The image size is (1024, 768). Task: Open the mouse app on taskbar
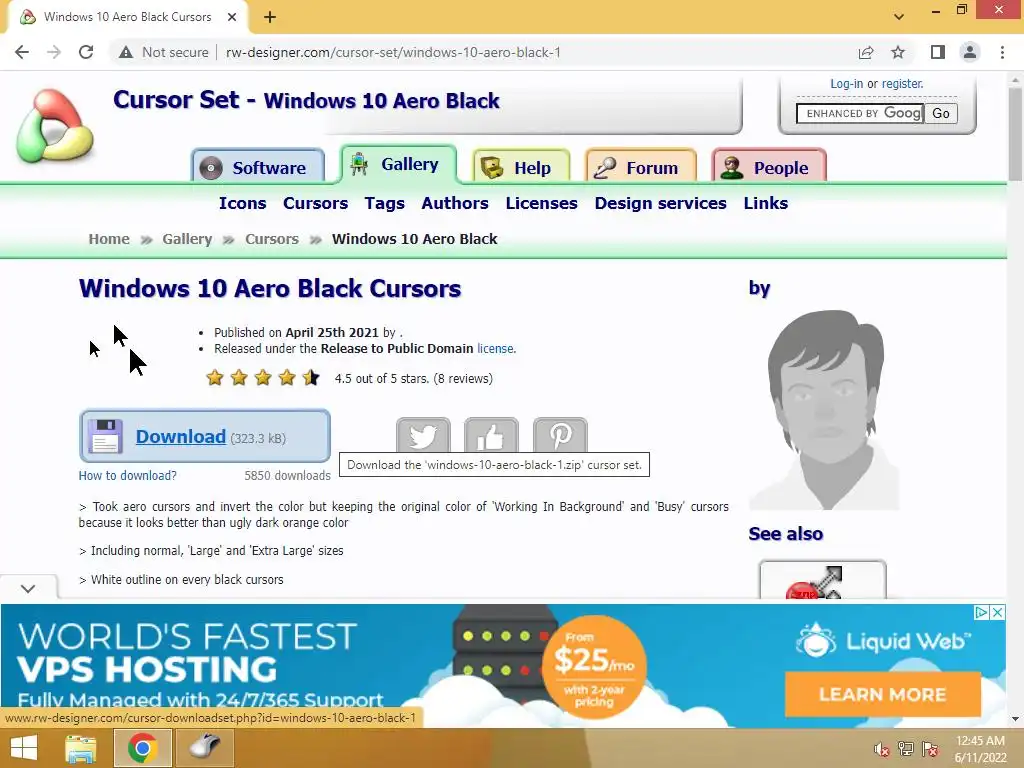click(205, 748)
